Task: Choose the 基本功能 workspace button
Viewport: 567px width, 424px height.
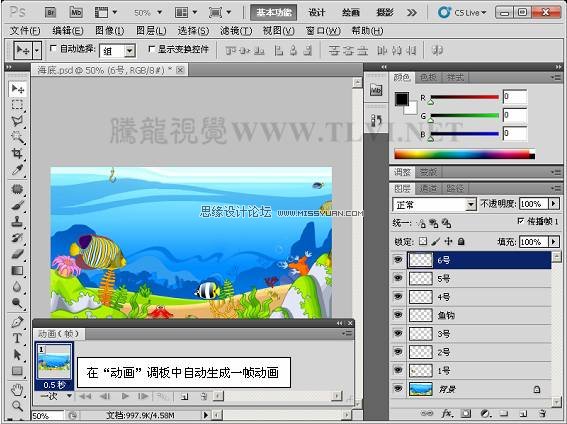Action: click(274, 13)
